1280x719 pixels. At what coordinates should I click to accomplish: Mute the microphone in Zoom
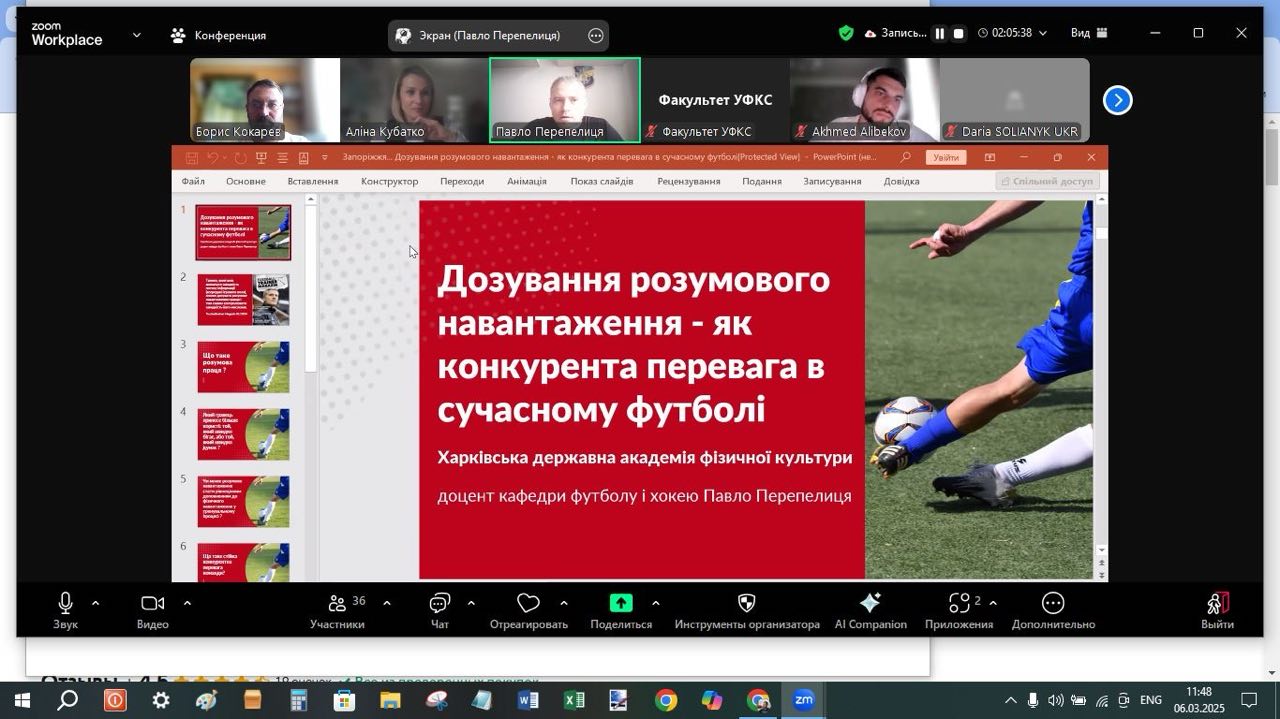[65, 604]
